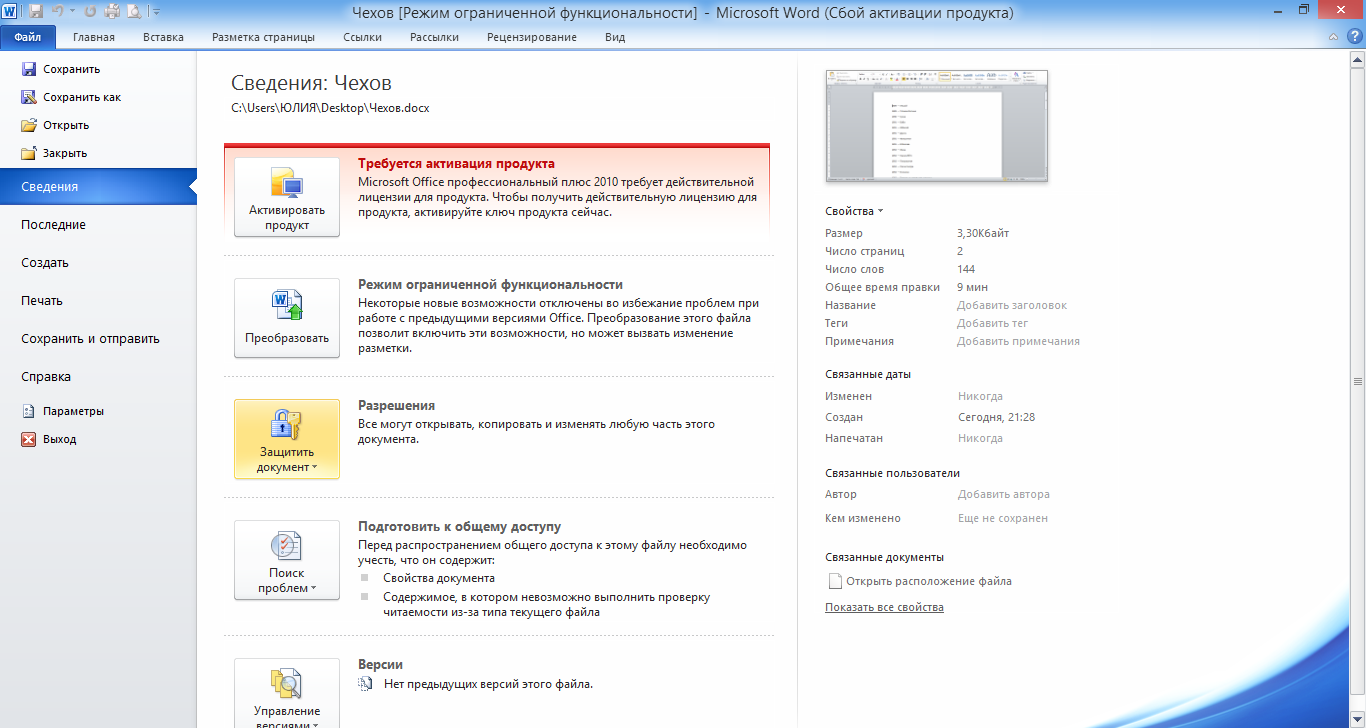The height and width of the screenshot is (728, 1366).
Task: Open the Вид ribbon tab
Action: 615,37
